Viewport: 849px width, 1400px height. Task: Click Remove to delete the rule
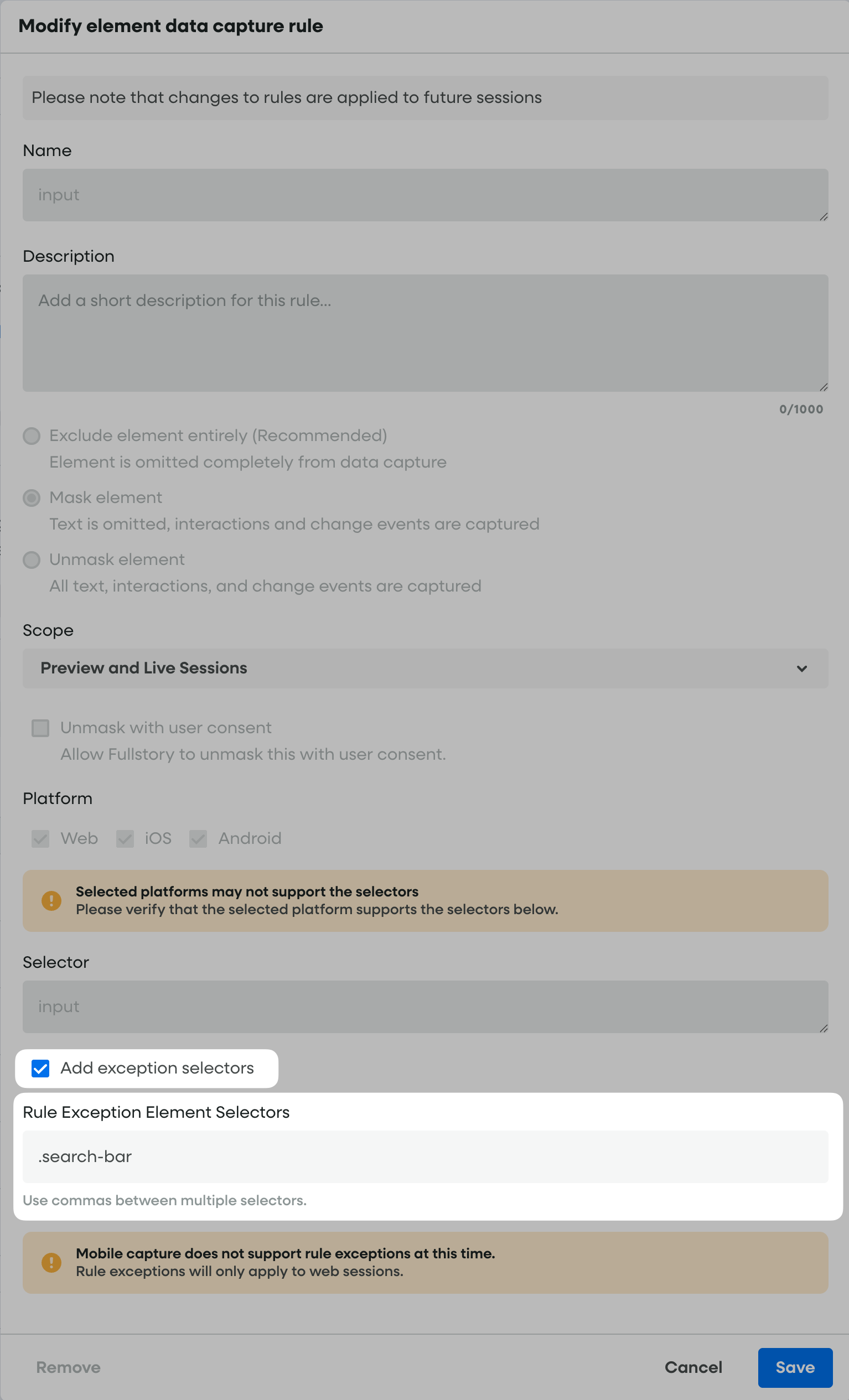68,1367
